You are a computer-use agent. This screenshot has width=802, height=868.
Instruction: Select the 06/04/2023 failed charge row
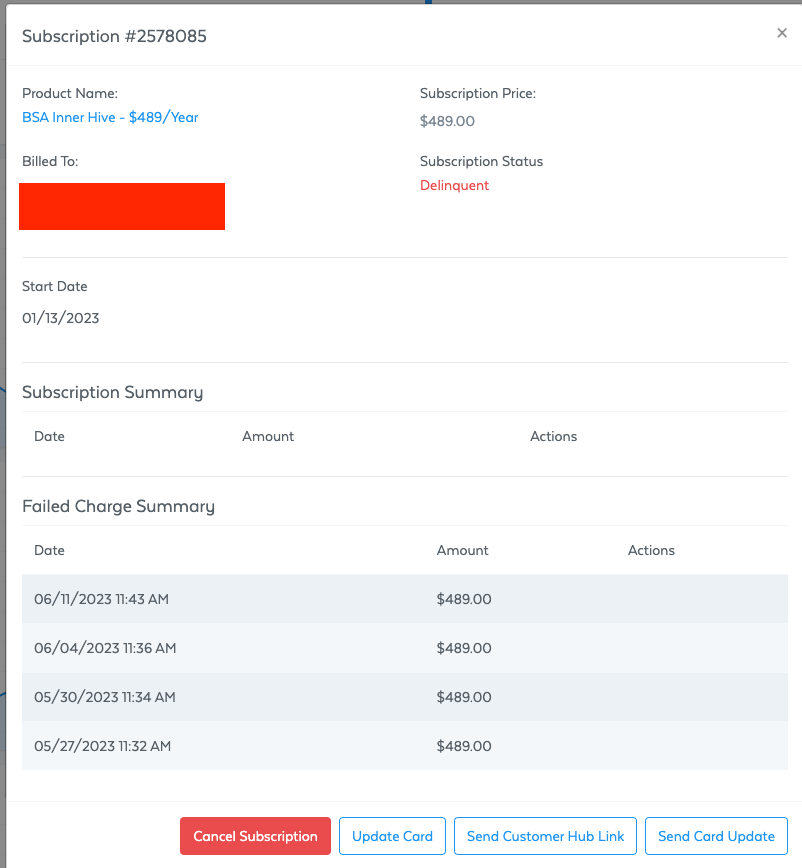[x=400, y=648]
